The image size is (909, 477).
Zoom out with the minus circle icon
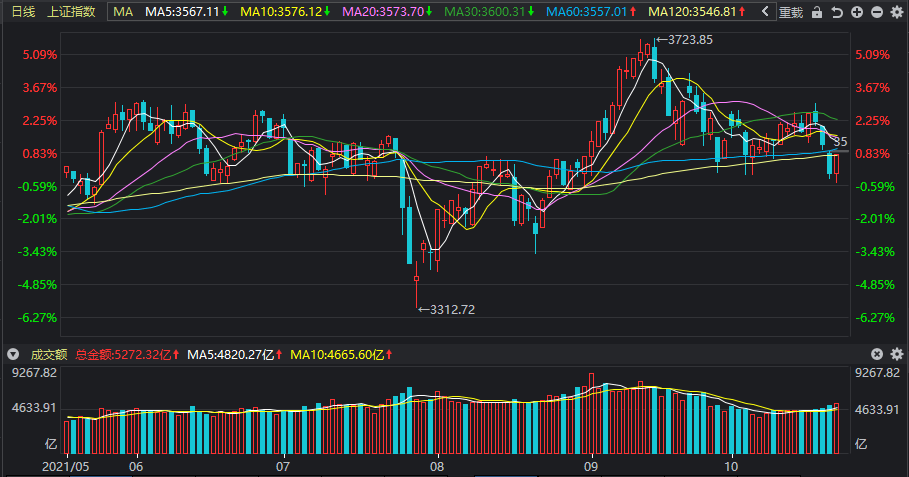pos(877,12)
